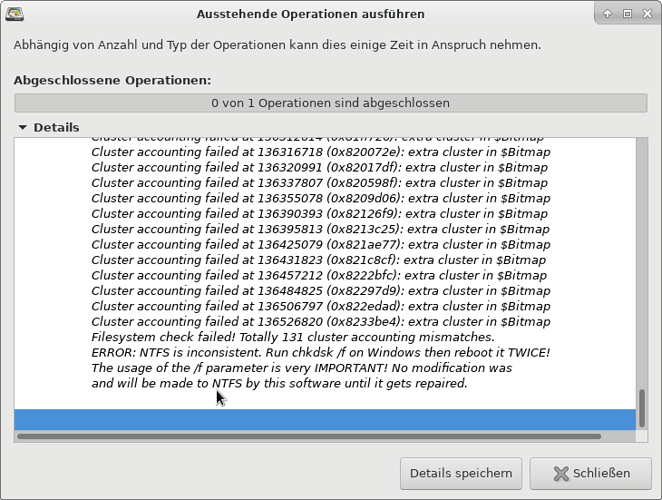Select the 'ERROR: NTFS is inconsistent' line
662x500 pixels.
[321, 353]
